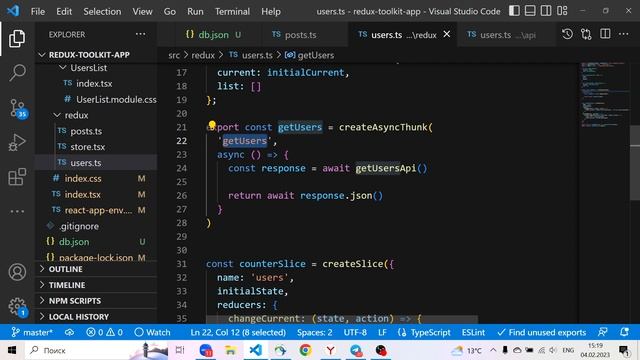Image resolution: width=640 pixels, height=360 pixels.
Task: Open the Explorer view in activity bar
Action: coord(17,39)
